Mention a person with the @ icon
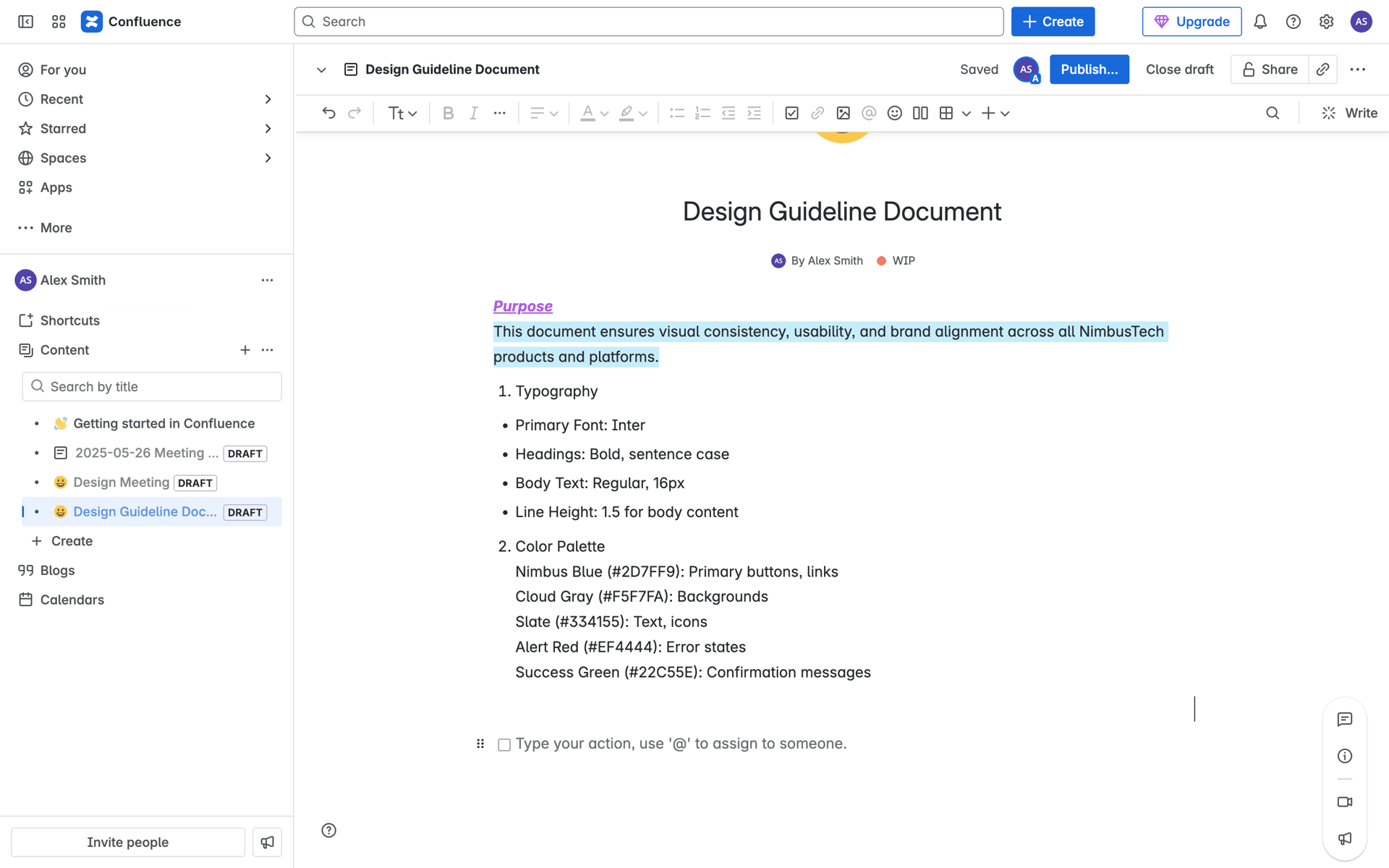This screenshot has height=868, width=1389. coord(869,113)
